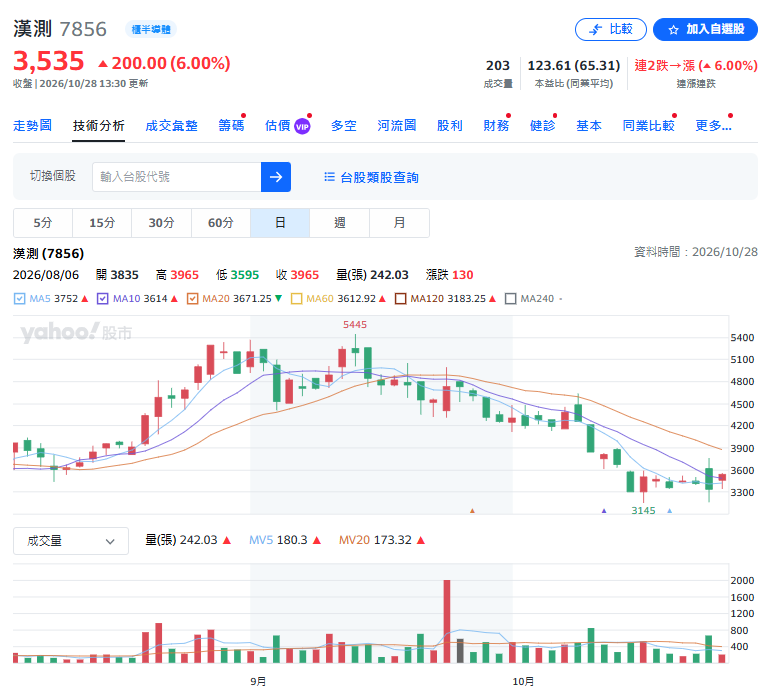The width and height of the screenshot is (774, 687).
Task: Click the dark gray volume bar
Action: pyautogui.click(x=460, y=650)
